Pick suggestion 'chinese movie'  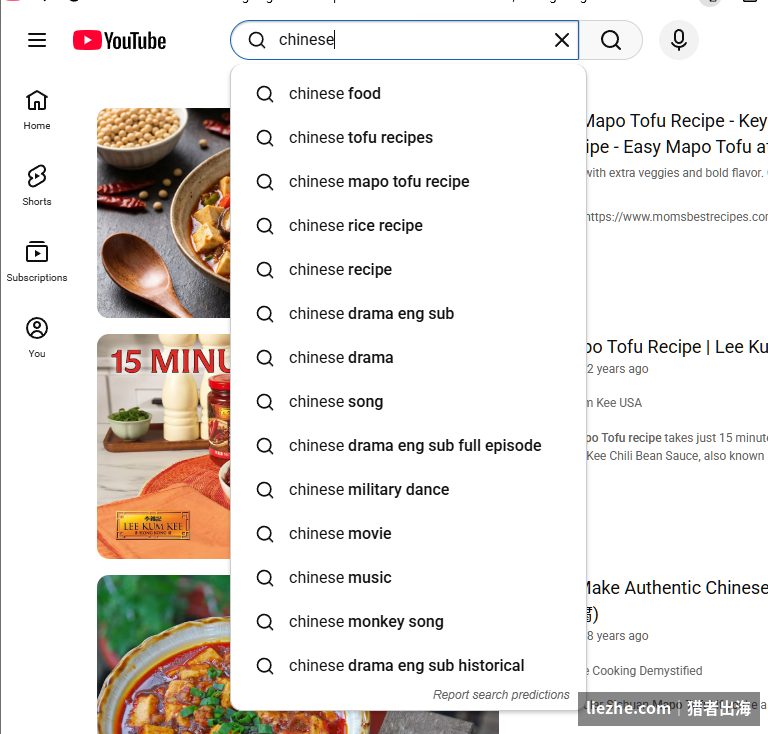coord(408,534)
